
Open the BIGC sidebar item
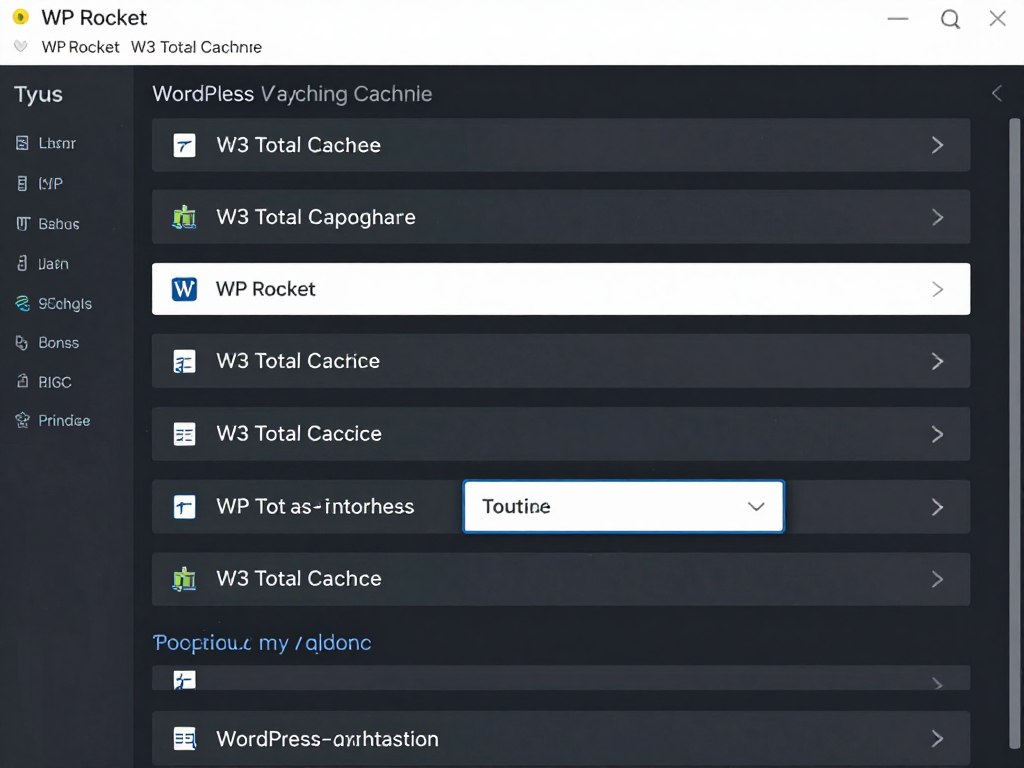click(x=55, y=382)
